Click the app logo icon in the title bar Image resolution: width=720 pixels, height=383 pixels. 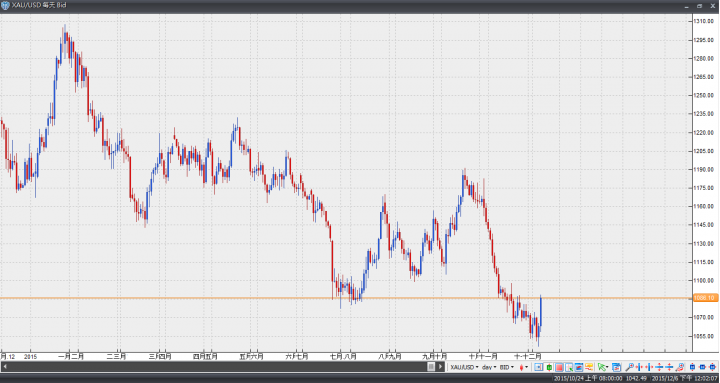(x=5, y=6)
